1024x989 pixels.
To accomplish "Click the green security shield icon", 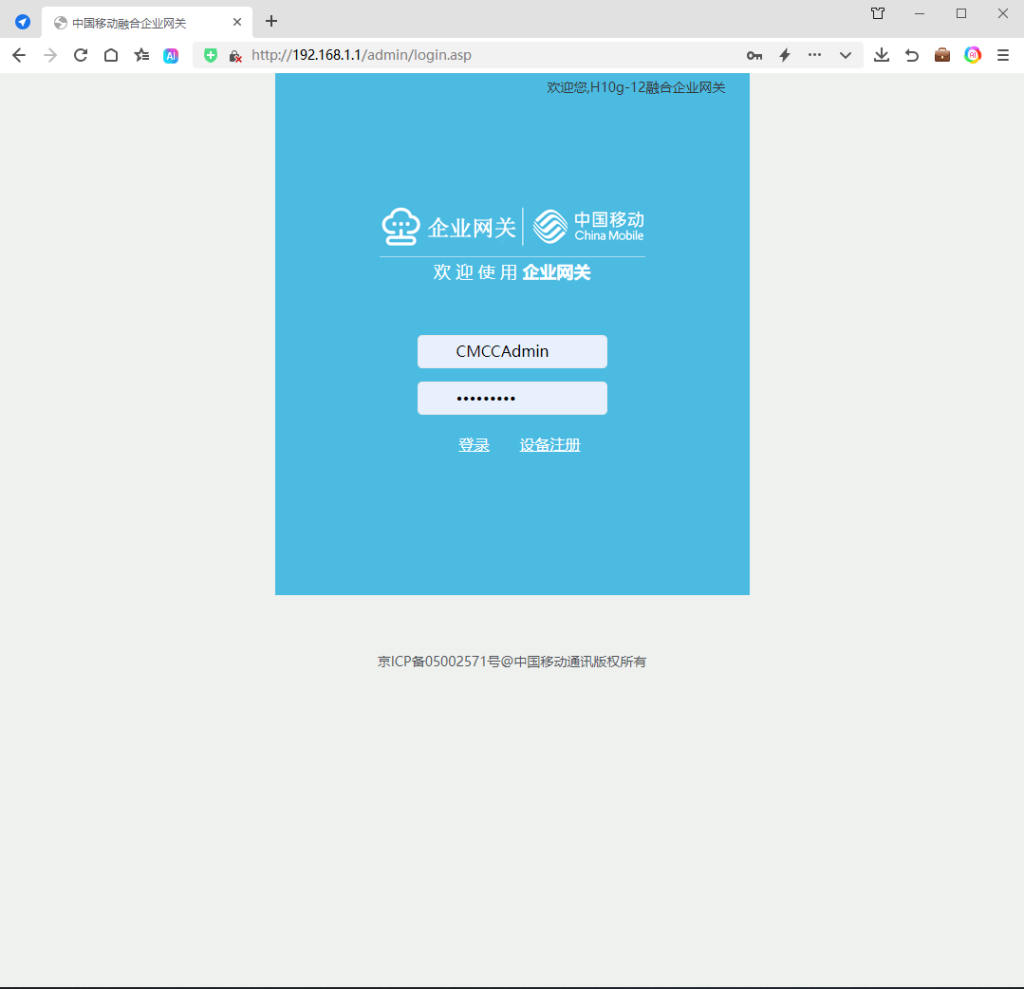I will 211,56.
